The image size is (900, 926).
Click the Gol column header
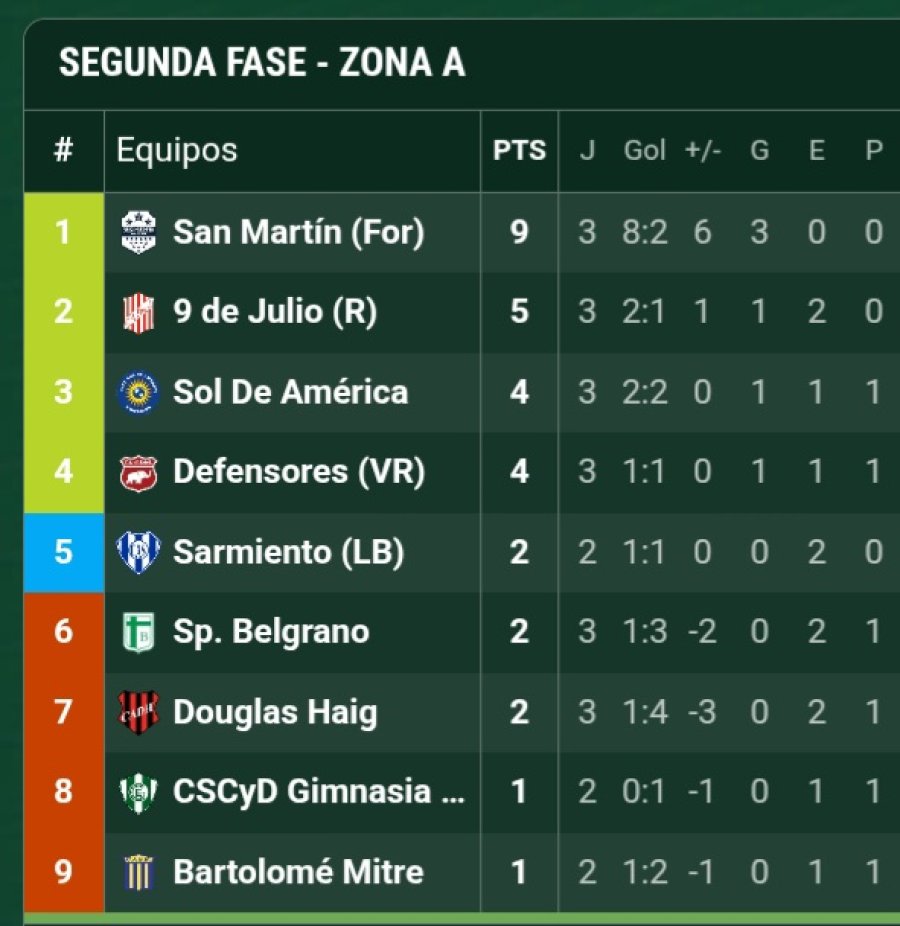point(645,151)
